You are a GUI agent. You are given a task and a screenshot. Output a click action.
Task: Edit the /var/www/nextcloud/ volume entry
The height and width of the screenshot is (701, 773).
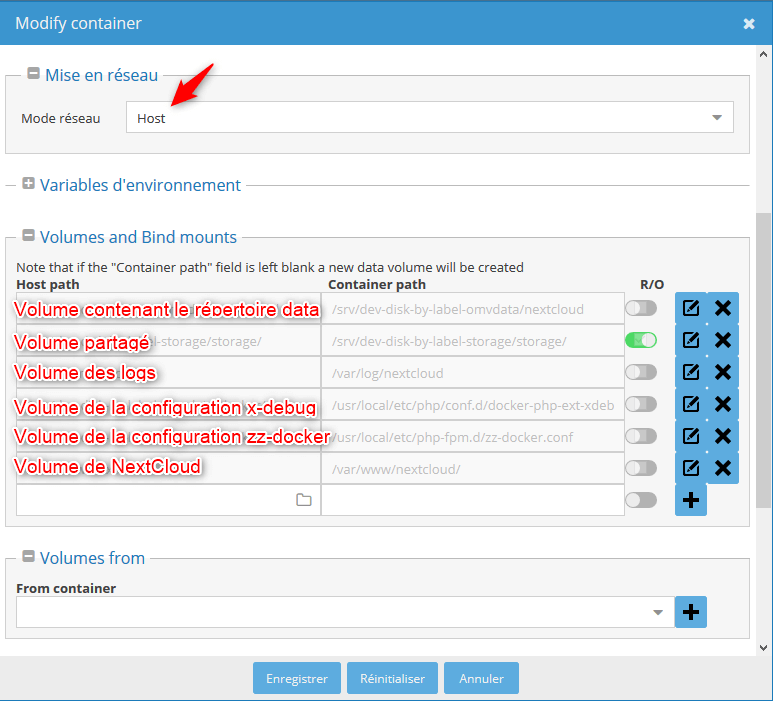click(690, 468)
